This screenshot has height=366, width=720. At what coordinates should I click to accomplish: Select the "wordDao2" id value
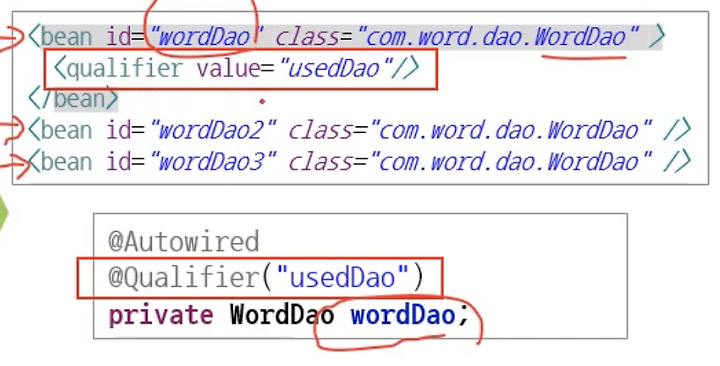point(214,131)
